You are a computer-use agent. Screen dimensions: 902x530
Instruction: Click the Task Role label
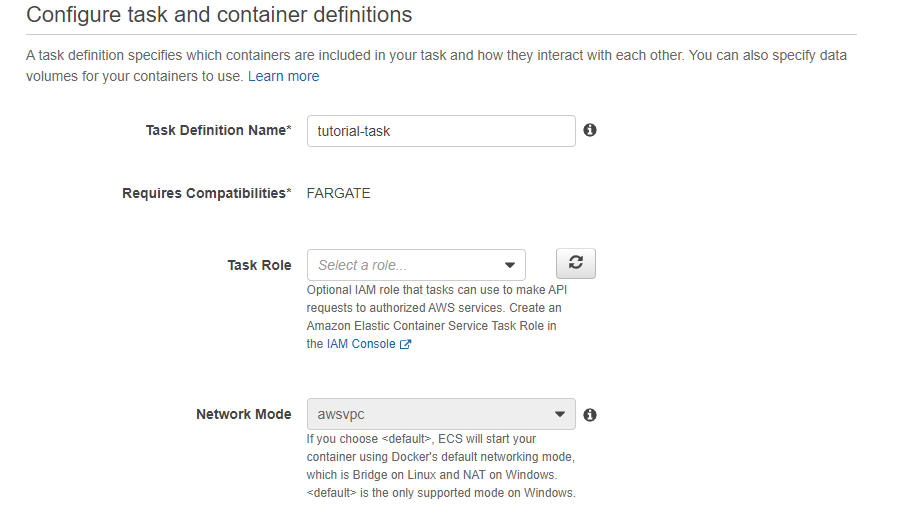click(259, 265)
